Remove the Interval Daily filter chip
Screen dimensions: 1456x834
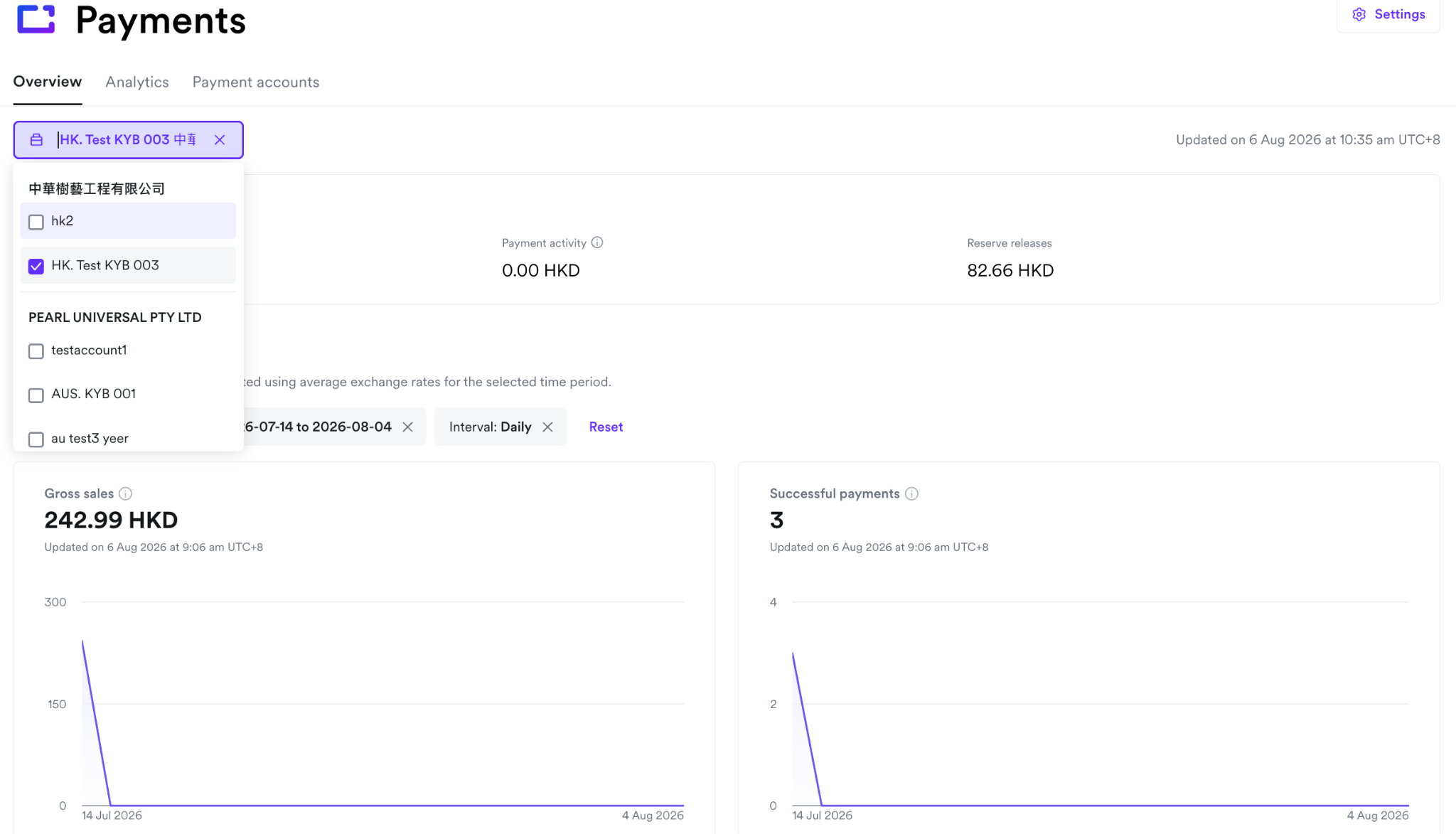click(x=547, y=427)
